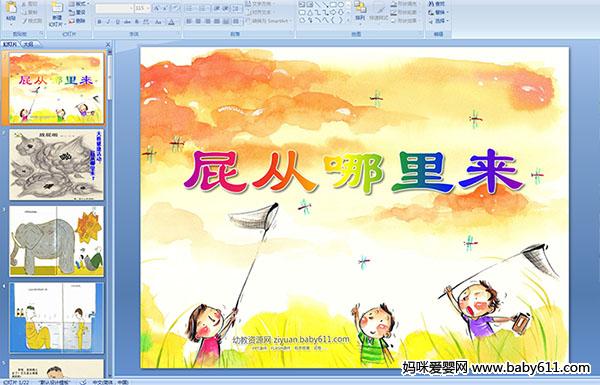
Task: Open the Line Spacing dropdown
Action: 237,8
